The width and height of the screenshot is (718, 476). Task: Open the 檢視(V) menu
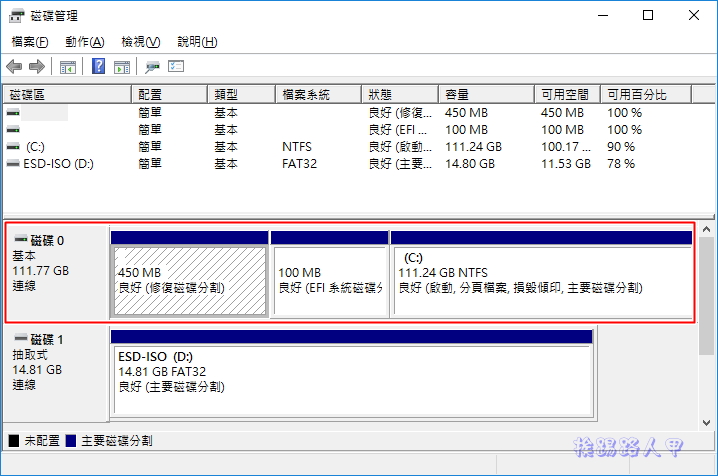click(140, 42)
